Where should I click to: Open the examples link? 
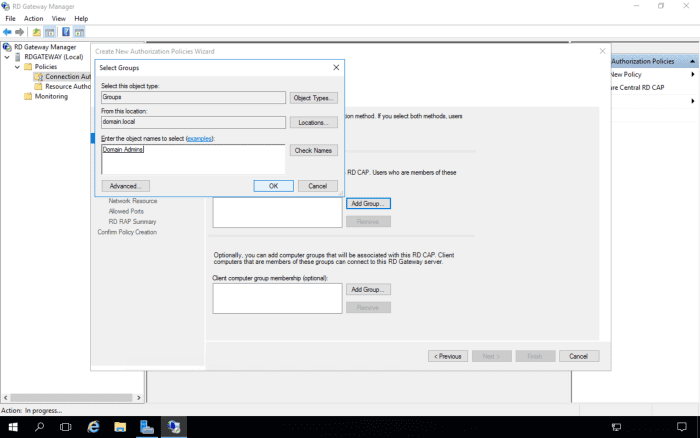pos(199,138)
